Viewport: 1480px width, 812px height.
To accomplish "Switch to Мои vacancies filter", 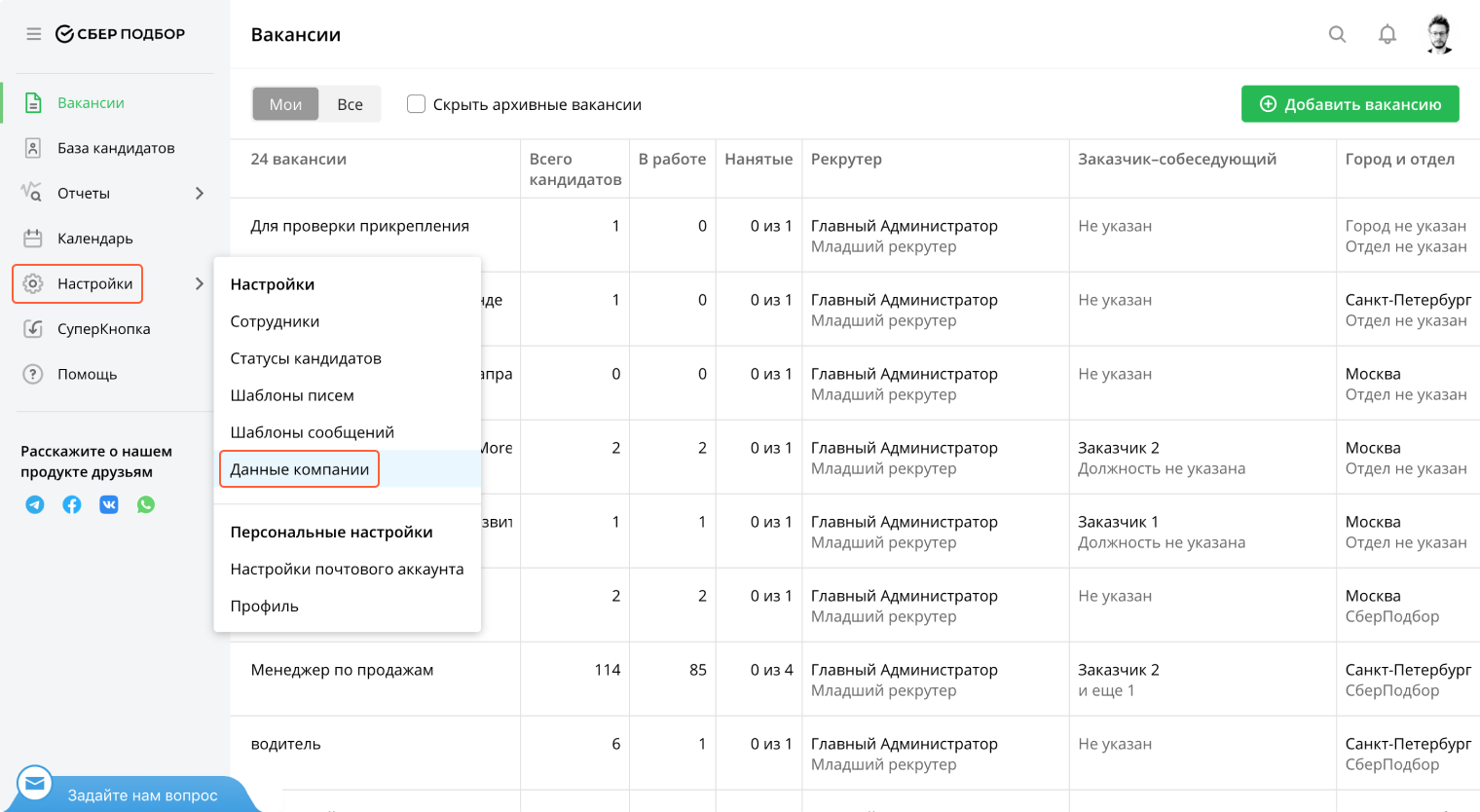I will (x=285, y=104).
